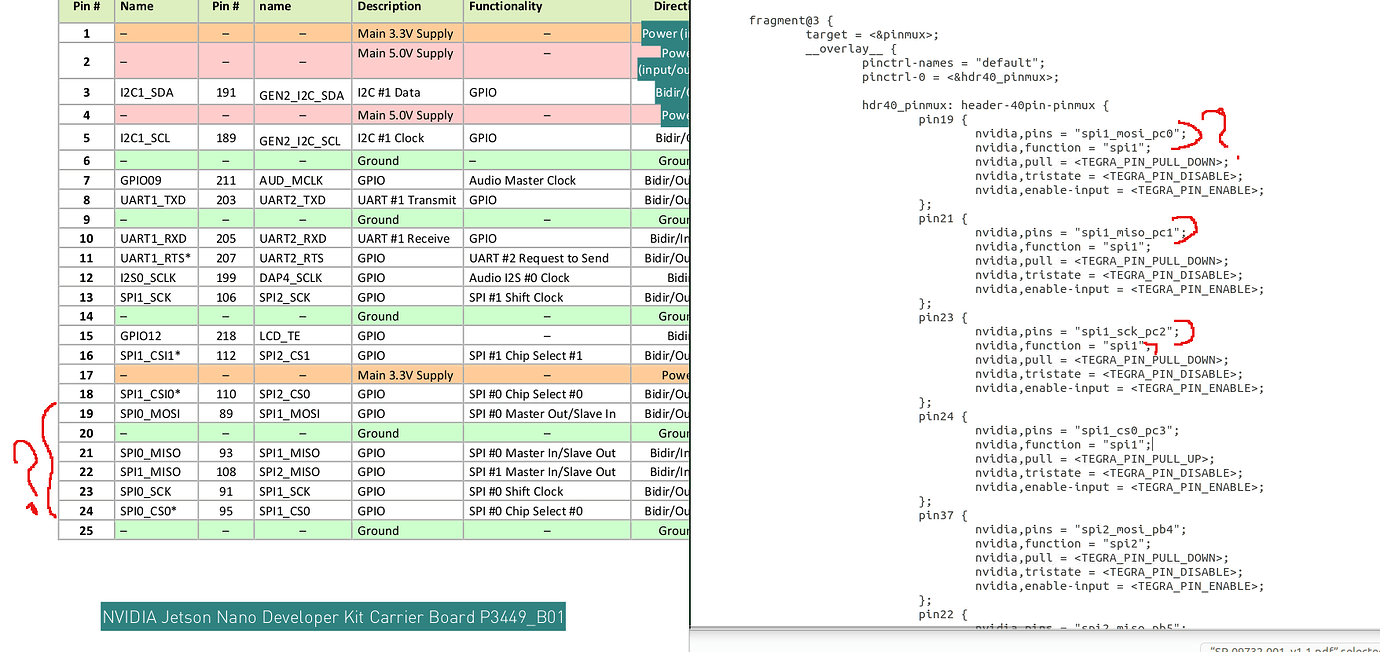This screenshot has width=1380, height=652.
Task: Select the SPI1_MISO cell in row 21
Action: 289,453
